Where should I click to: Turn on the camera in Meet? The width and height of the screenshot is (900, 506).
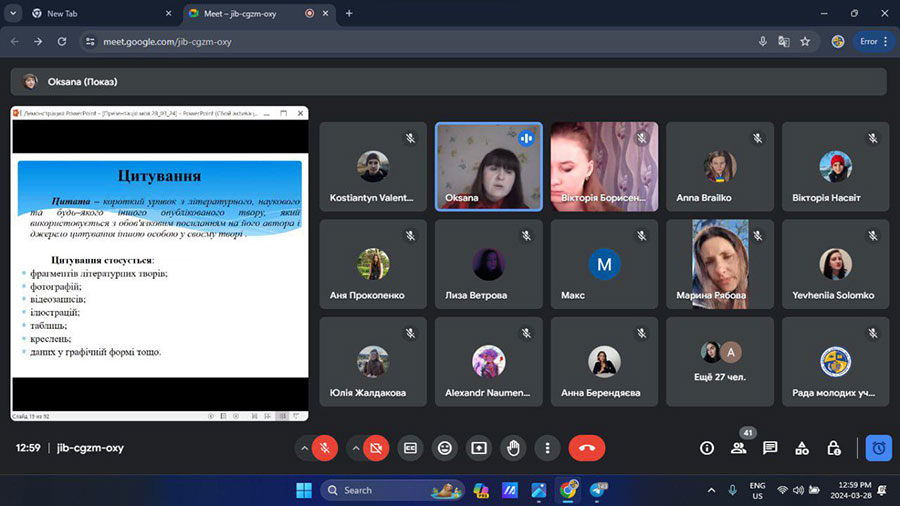[376, 448]
